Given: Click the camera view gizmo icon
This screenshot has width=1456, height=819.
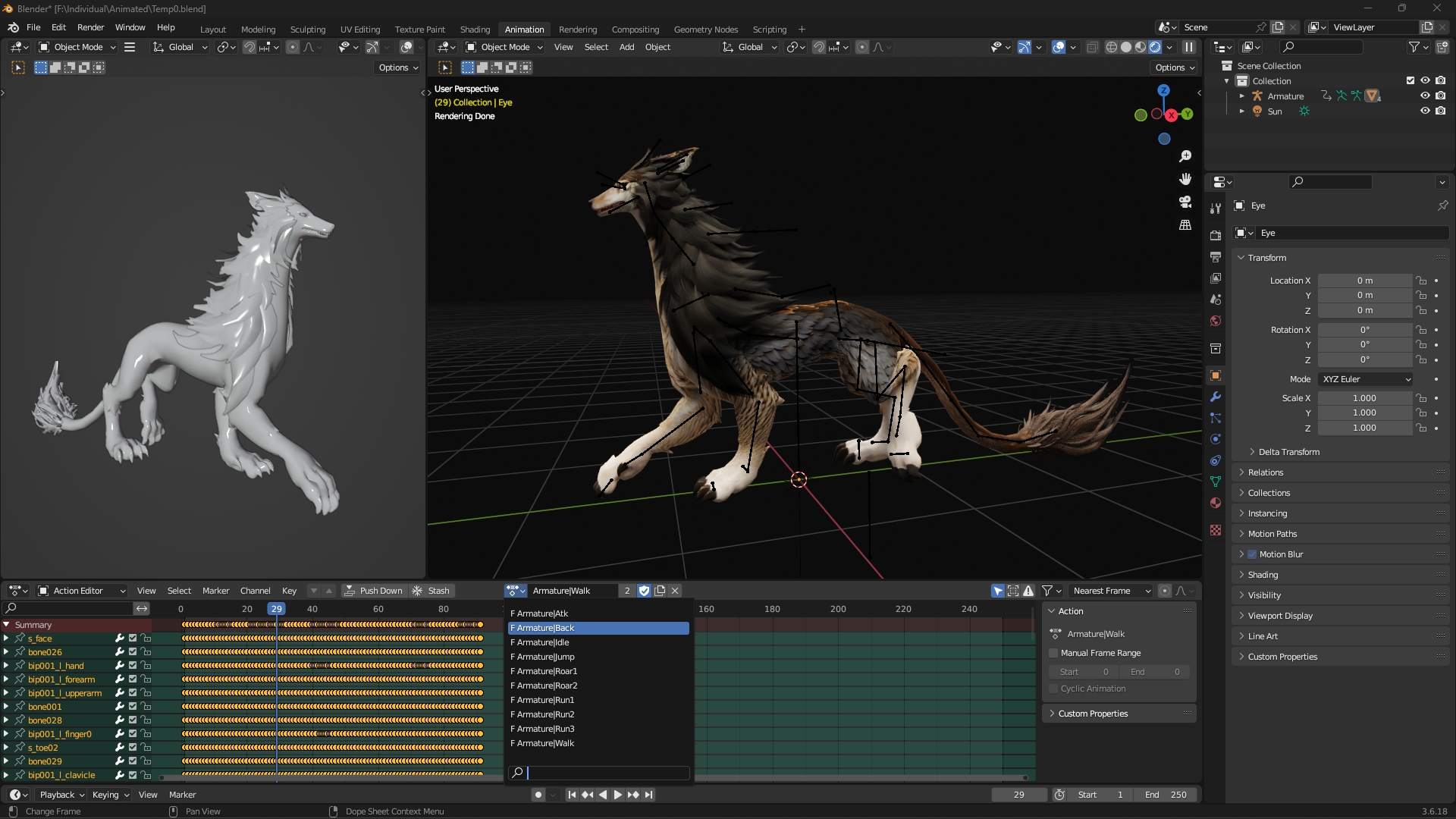Looking at the screenshot, I should [x=1185, y=202].
